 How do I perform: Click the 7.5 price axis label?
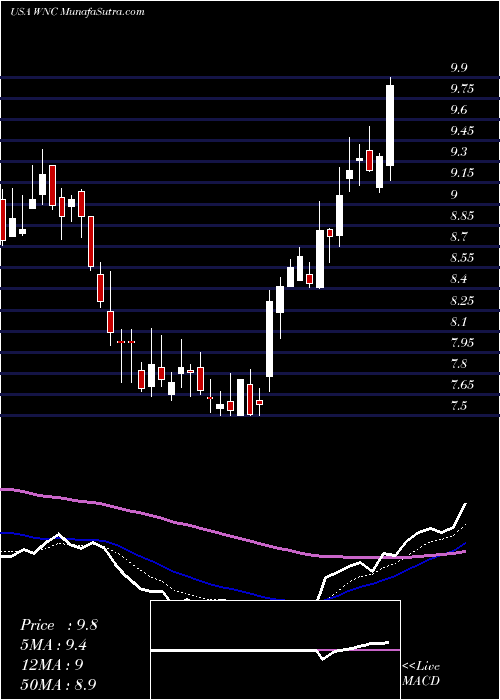point(459,406)
